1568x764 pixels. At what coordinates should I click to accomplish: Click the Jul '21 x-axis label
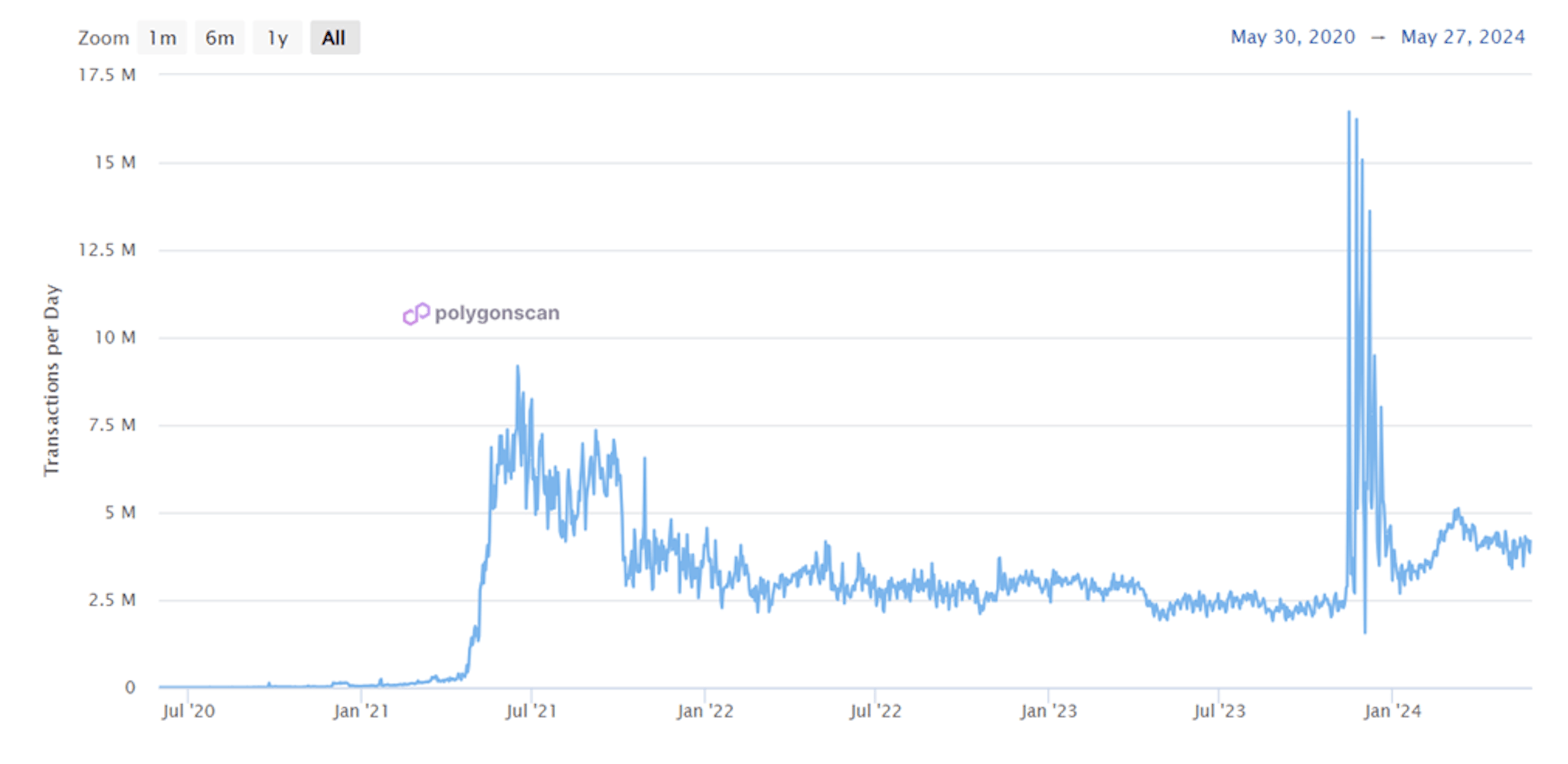click(531, 711)
